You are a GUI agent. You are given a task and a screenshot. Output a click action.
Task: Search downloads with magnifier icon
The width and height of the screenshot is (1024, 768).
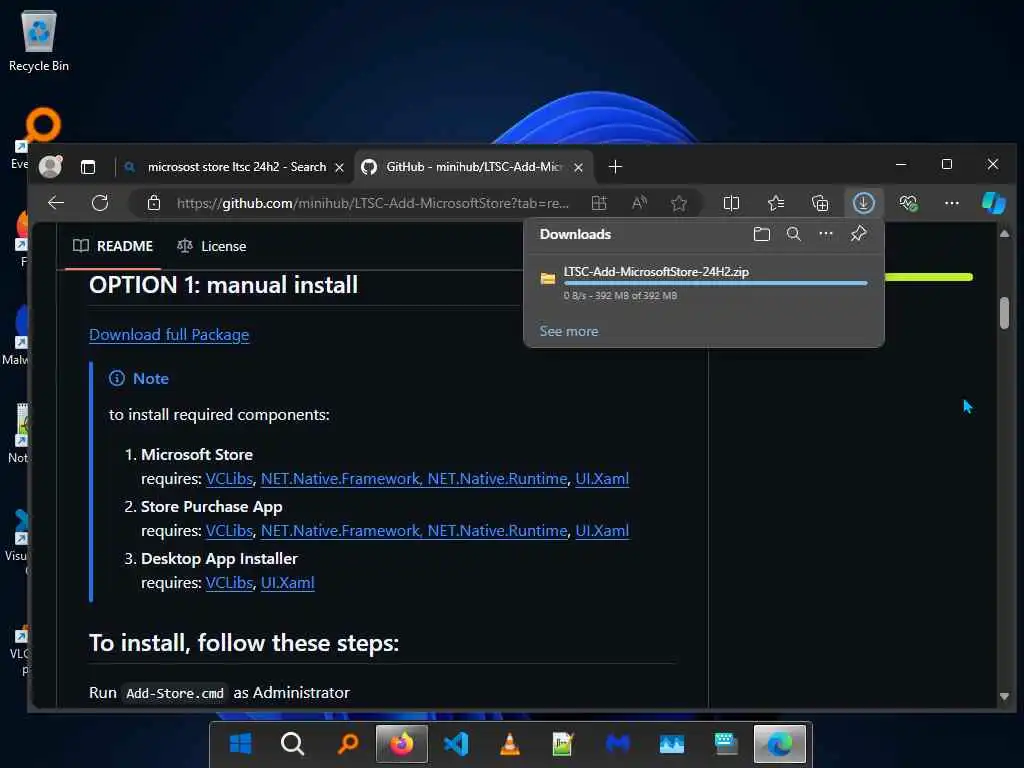click(x=793, y=234)
